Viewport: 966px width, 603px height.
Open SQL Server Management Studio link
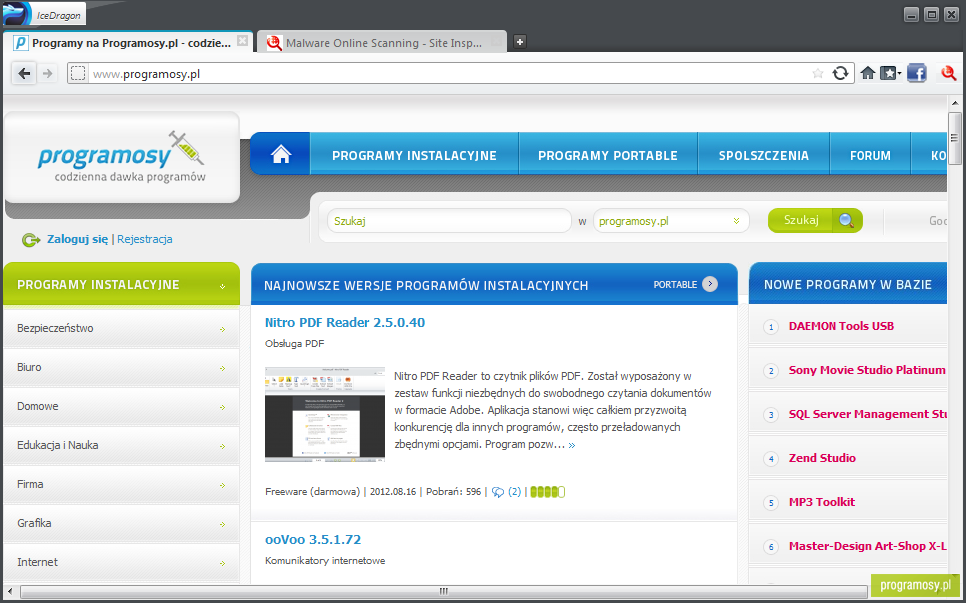coord(867,414)
